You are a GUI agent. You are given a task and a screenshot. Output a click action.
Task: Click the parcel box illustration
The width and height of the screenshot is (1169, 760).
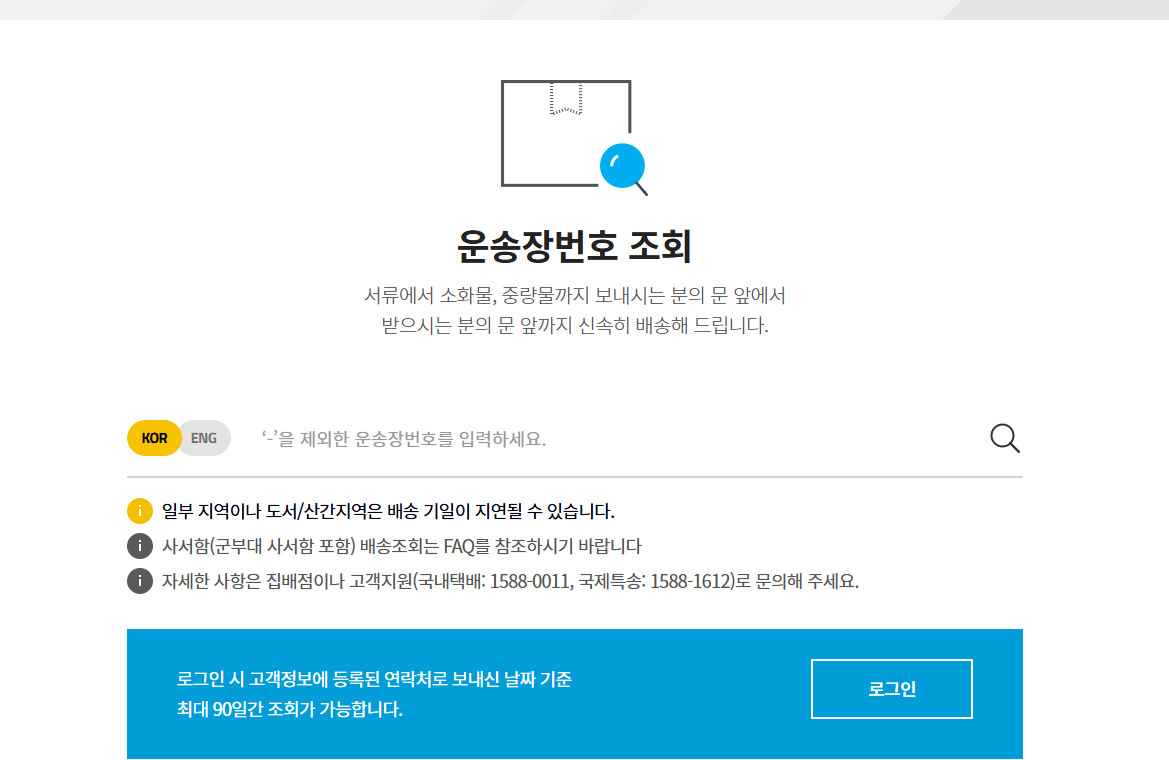574,137
